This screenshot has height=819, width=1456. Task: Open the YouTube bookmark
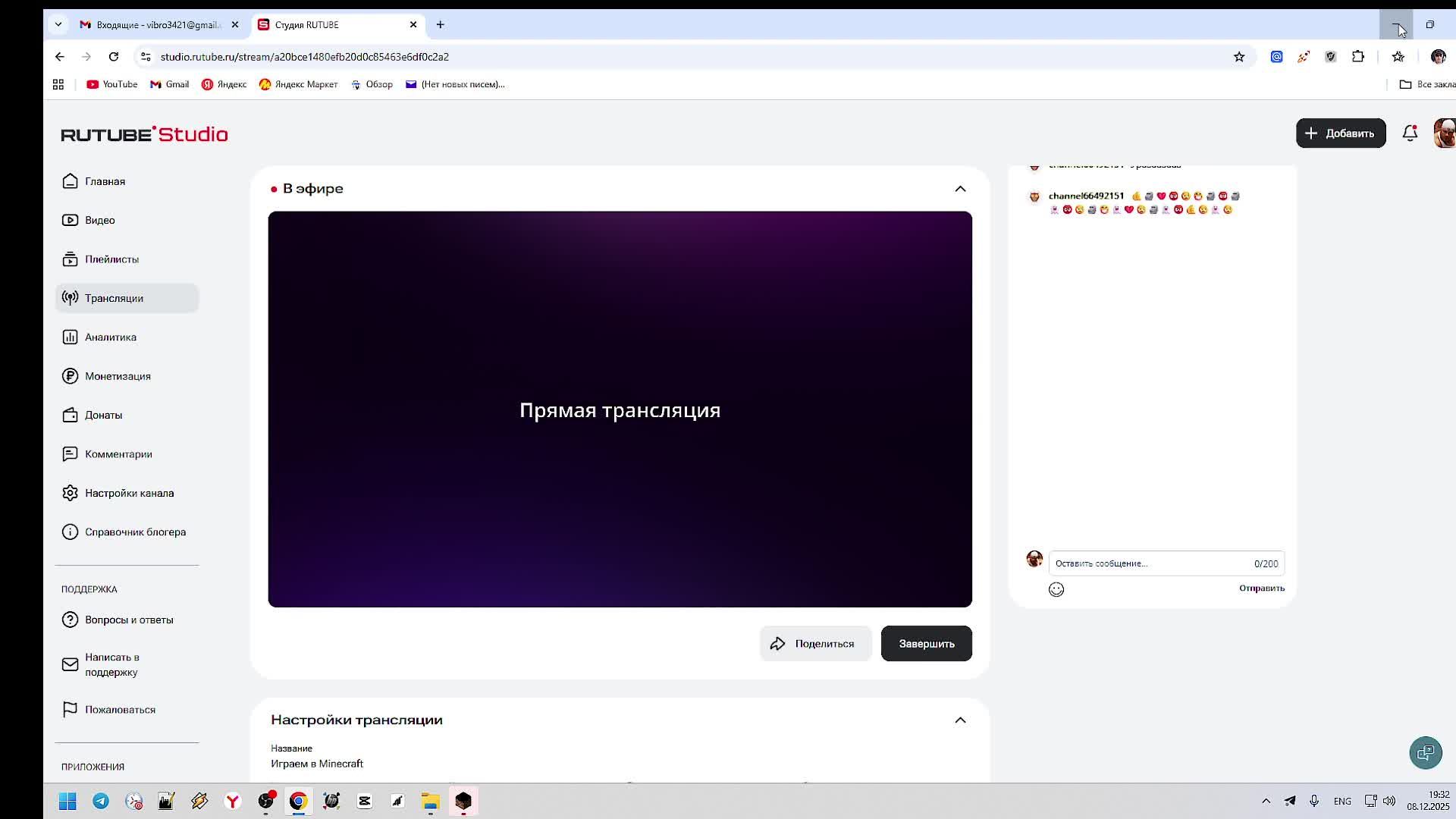tap(111, 84)
